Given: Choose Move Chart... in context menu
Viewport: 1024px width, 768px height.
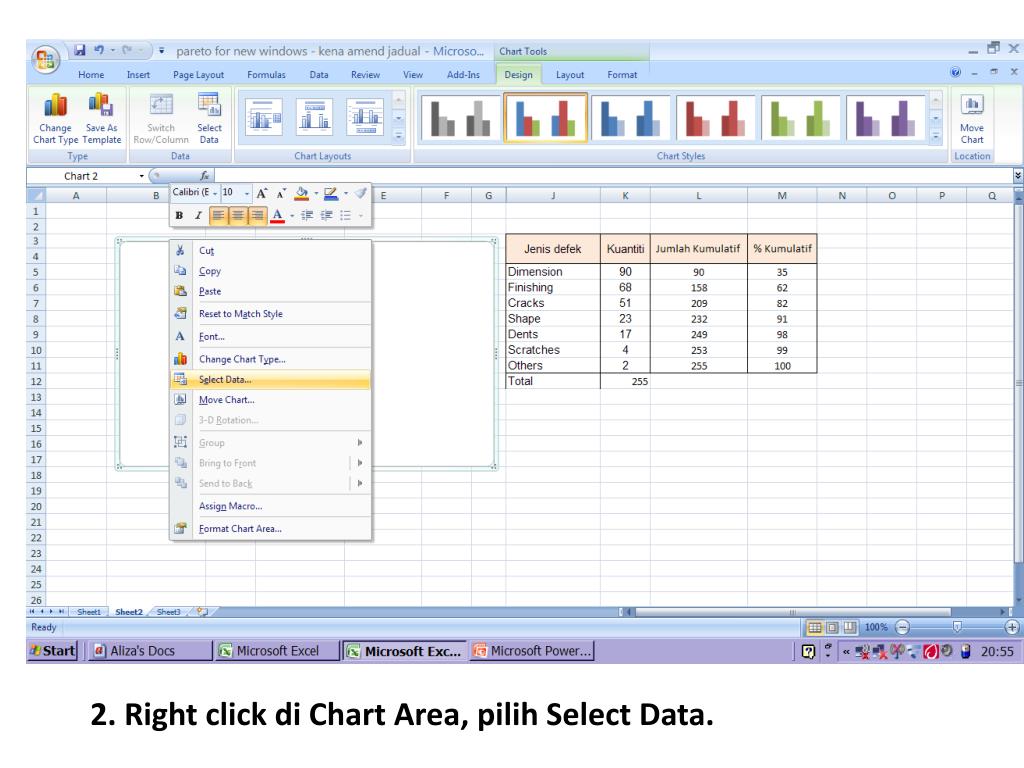Looking at the screenshot, I should click(270, 400).
